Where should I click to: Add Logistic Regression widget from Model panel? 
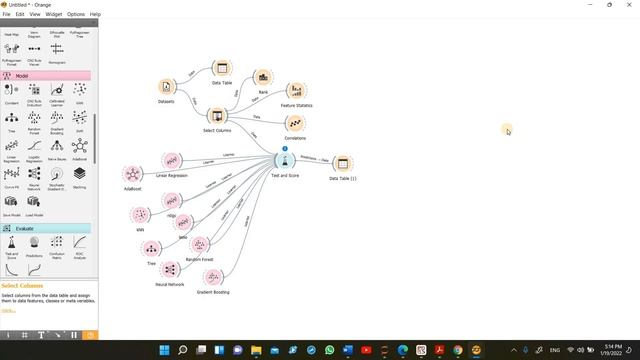[x=34, y=150]
